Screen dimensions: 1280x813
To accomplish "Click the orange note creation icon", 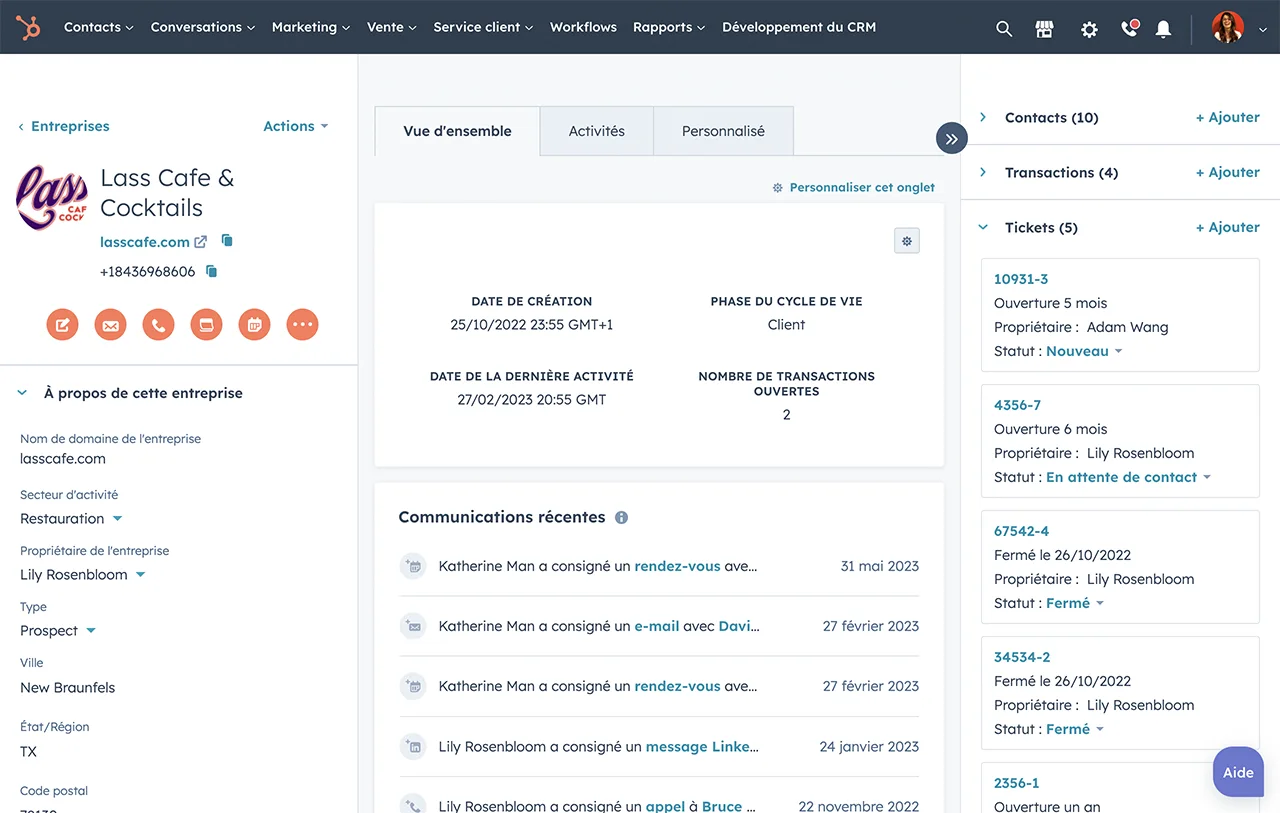I will [x=62, y=324].
